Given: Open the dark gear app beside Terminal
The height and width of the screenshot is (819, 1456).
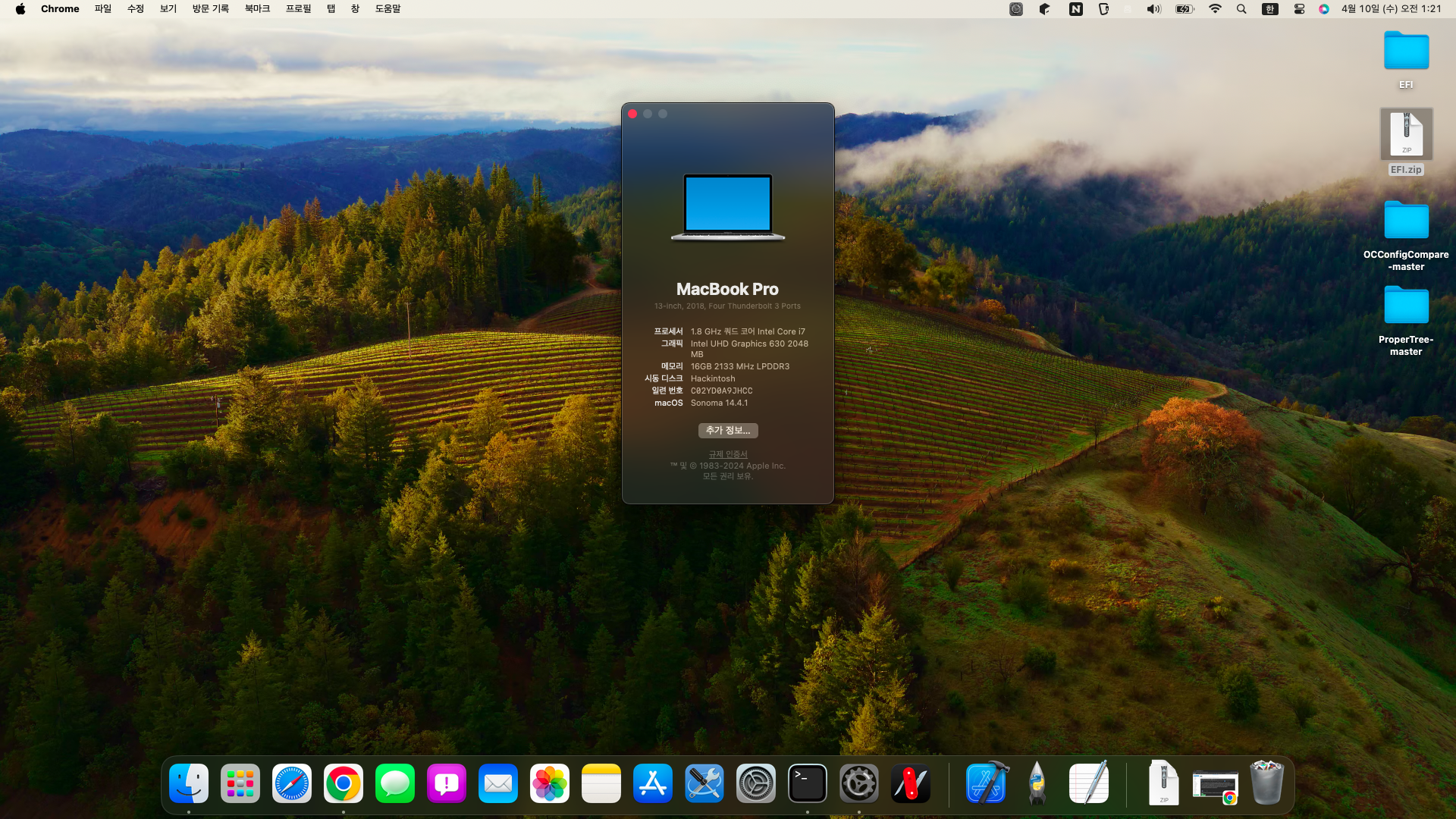Looking at the screenshot, I should coord(859,783).
